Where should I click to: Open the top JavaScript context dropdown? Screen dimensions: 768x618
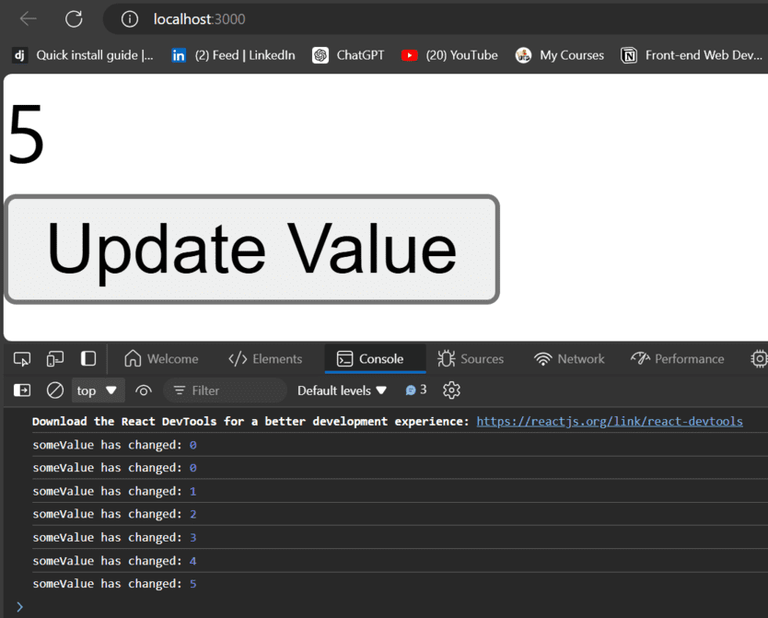click(97, 390)
